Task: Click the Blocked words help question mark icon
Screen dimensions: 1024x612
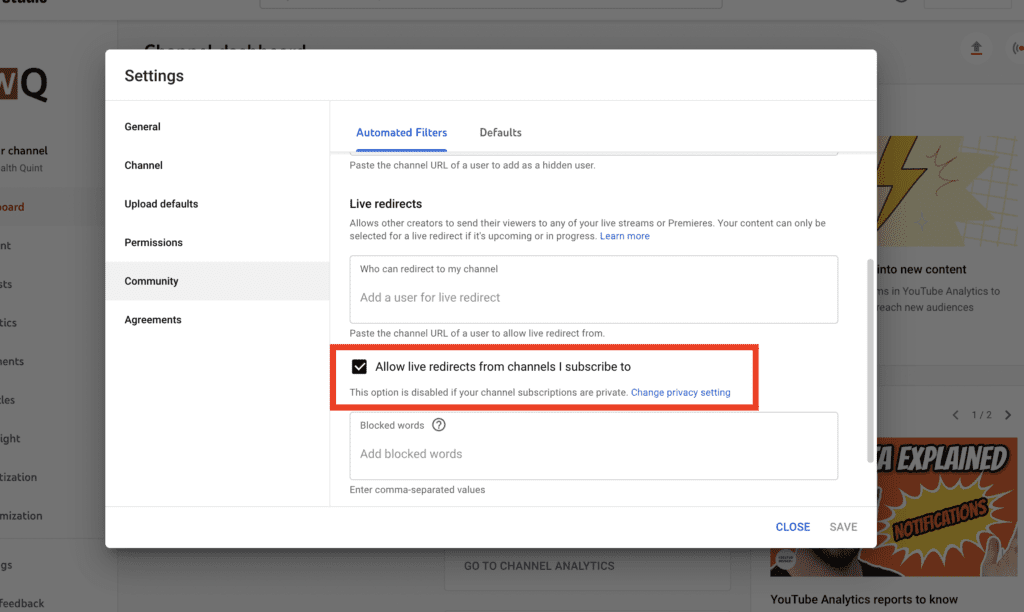Action: coord(439,425)
